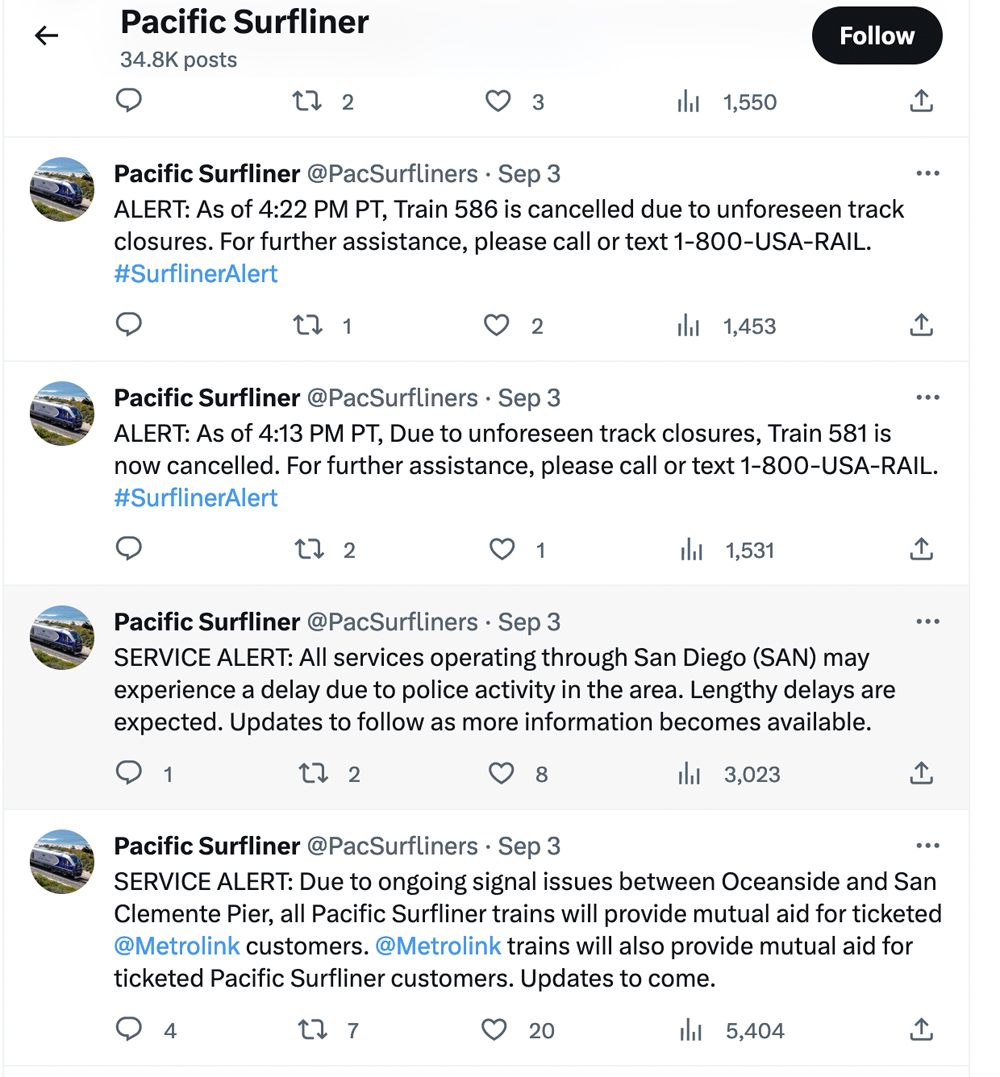Viewport: 1000px width, 1077px height.
Task: Visit the @Metrolink profile link
Action: point(177,945)
